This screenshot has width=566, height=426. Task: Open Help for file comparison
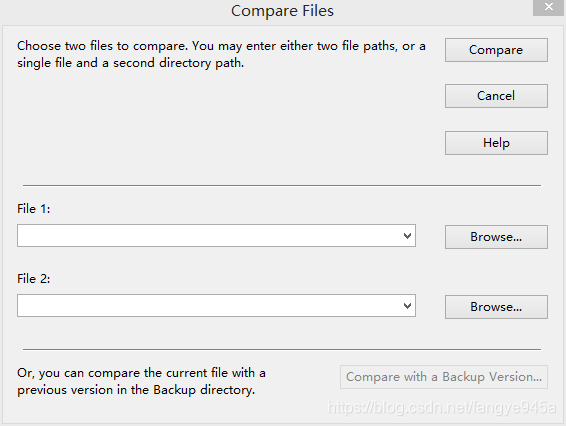496,143
